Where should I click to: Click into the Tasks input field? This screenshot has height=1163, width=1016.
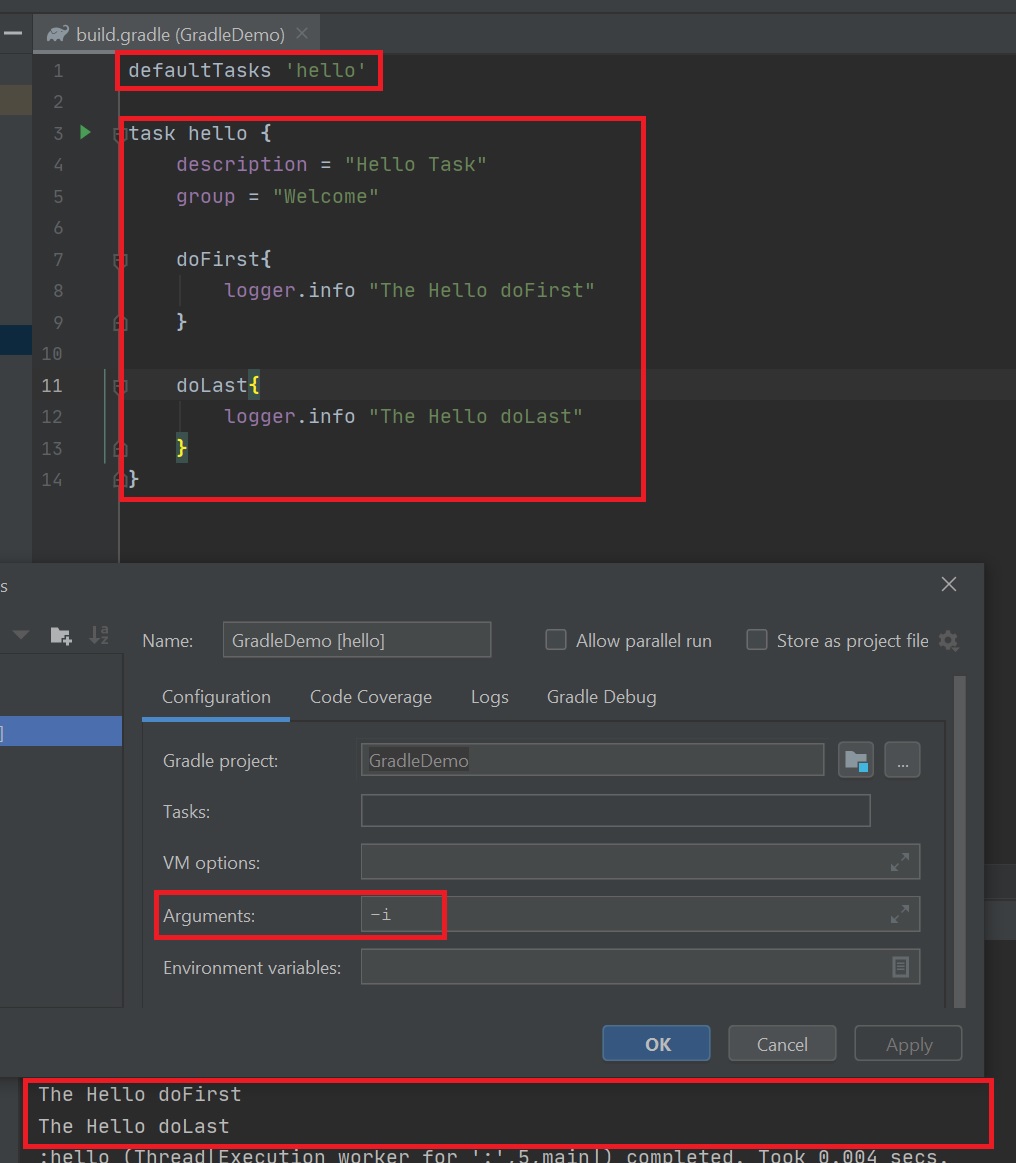click(615, 811)
